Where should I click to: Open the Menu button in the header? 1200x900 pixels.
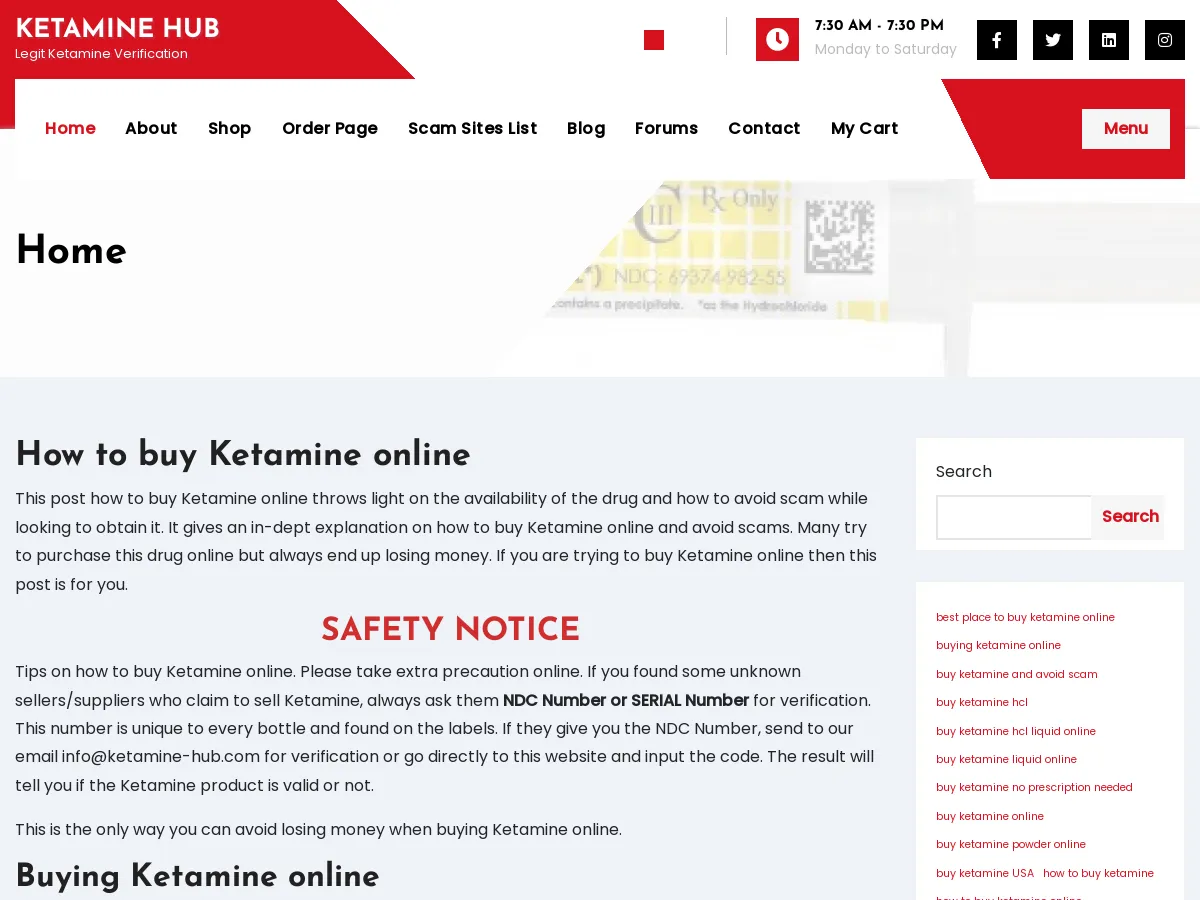(1125, 128)
